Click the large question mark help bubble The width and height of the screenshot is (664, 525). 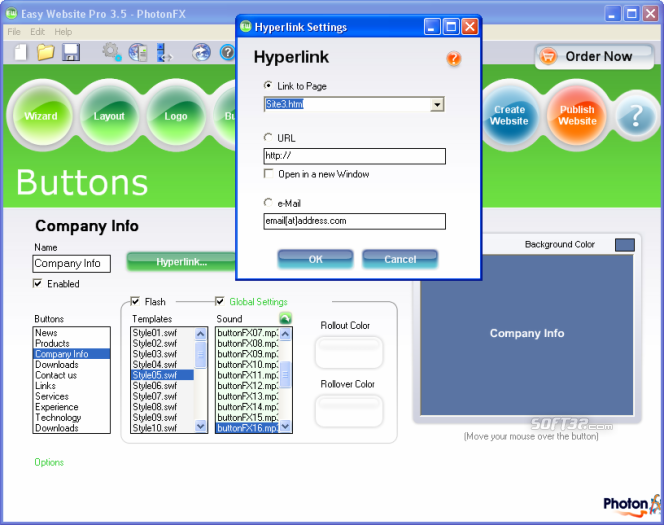[x=636, y=115]
